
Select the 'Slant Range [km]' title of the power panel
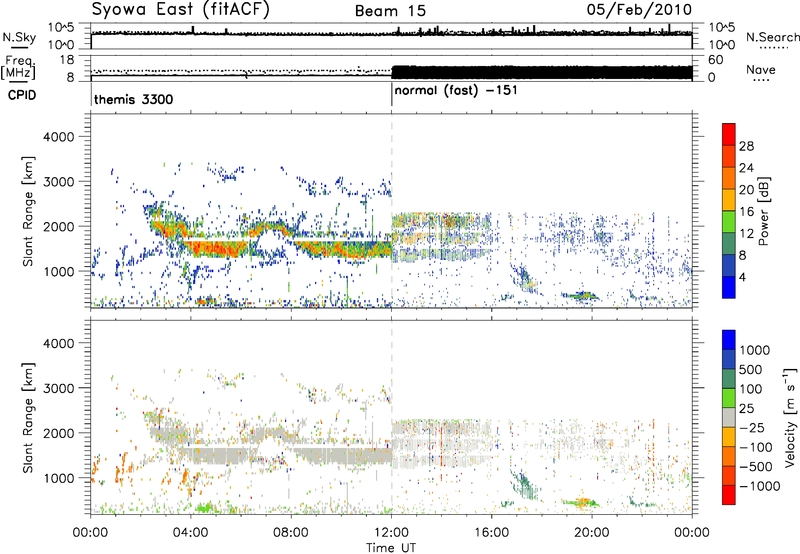pyautogui.click(x=28, y=211)
